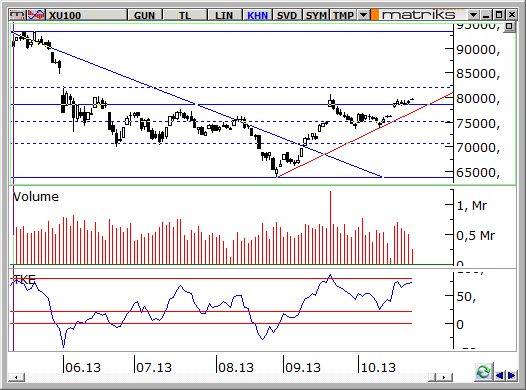Expand the dropdown arrow next to TMP
Image resolution: width=526 pixels, height=390 pixels.
tap(363, 15)
